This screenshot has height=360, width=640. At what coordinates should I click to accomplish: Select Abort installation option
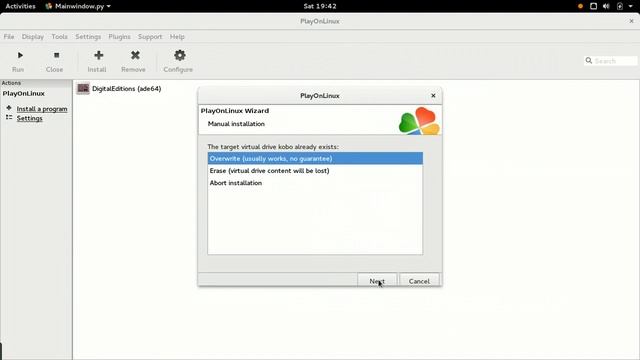(315, 183)
